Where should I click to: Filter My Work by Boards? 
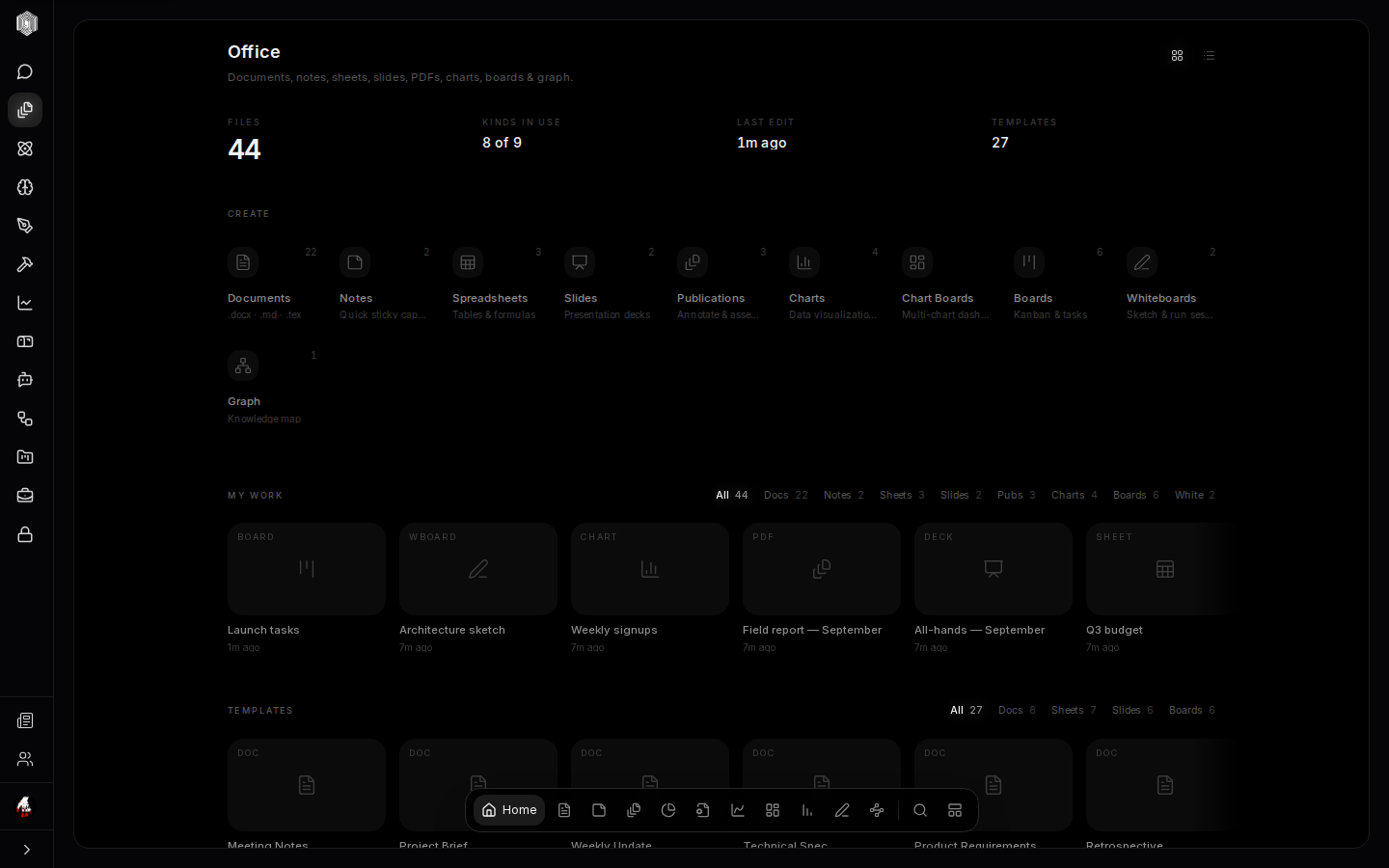click(x=1136, y=495)
